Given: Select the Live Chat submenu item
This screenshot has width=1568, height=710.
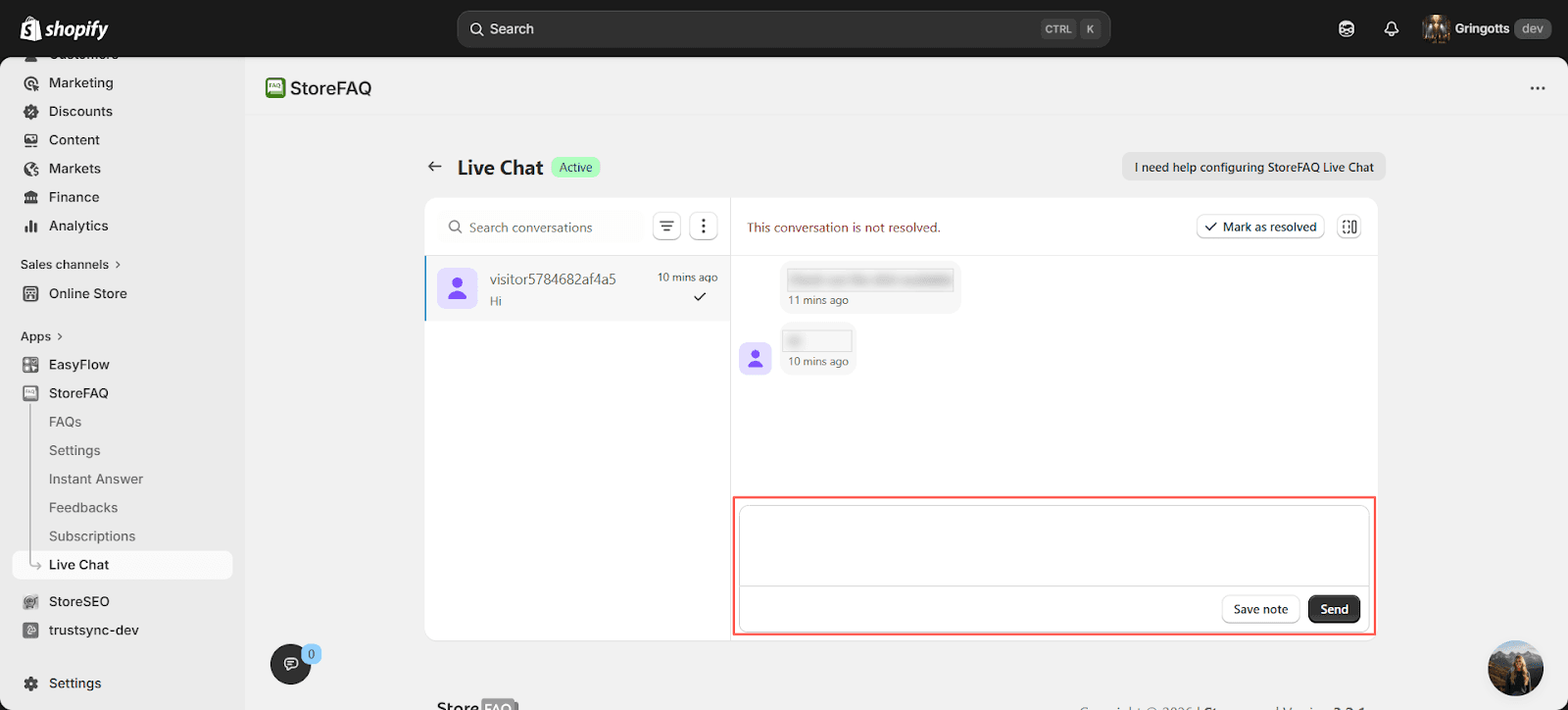Looking at the screenshot, I should click(122, 565).
